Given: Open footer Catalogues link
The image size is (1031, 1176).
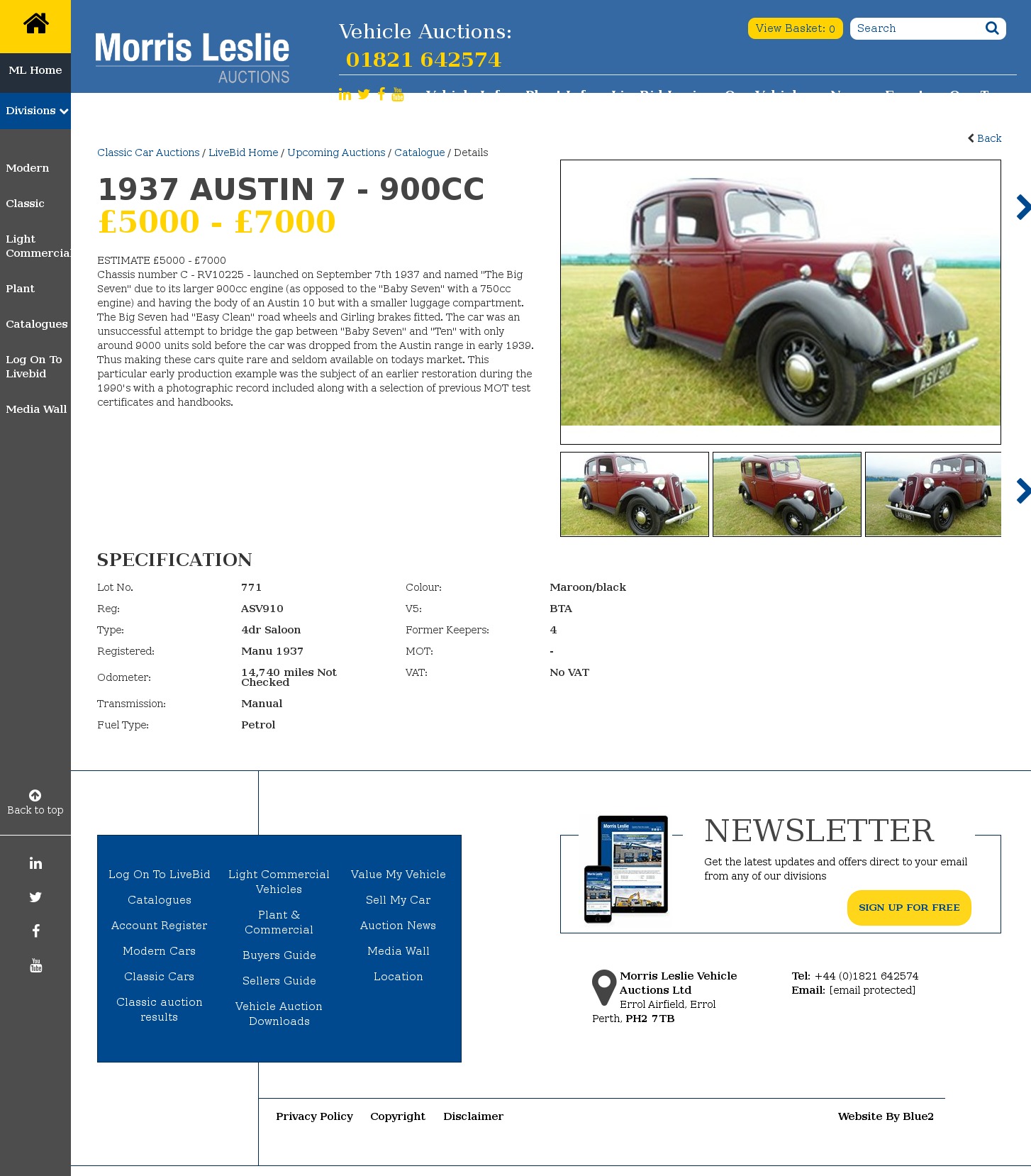Looking at the screenshot, I should pos(160,900).
